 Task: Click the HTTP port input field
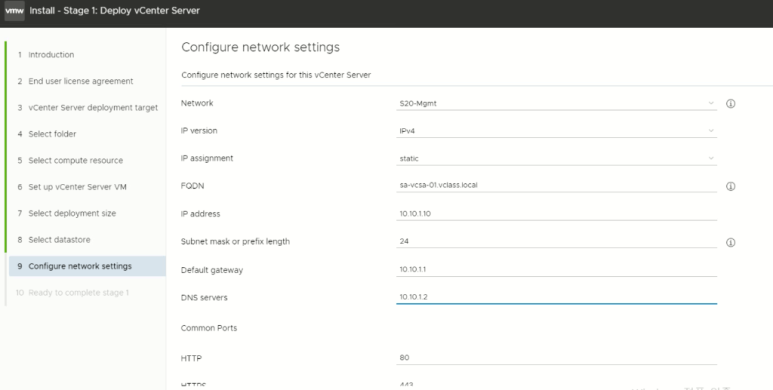pos(556,357)
